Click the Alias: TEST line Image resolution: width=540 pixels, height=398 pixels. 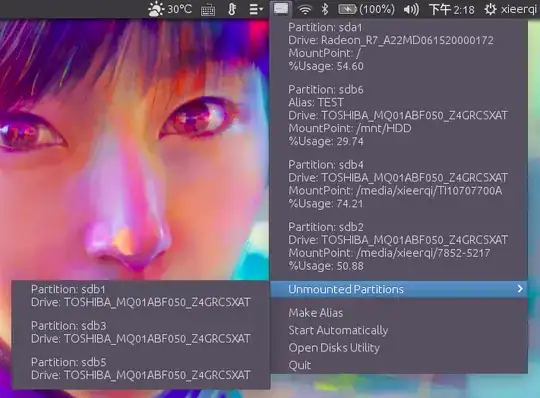tap(316, 102)
